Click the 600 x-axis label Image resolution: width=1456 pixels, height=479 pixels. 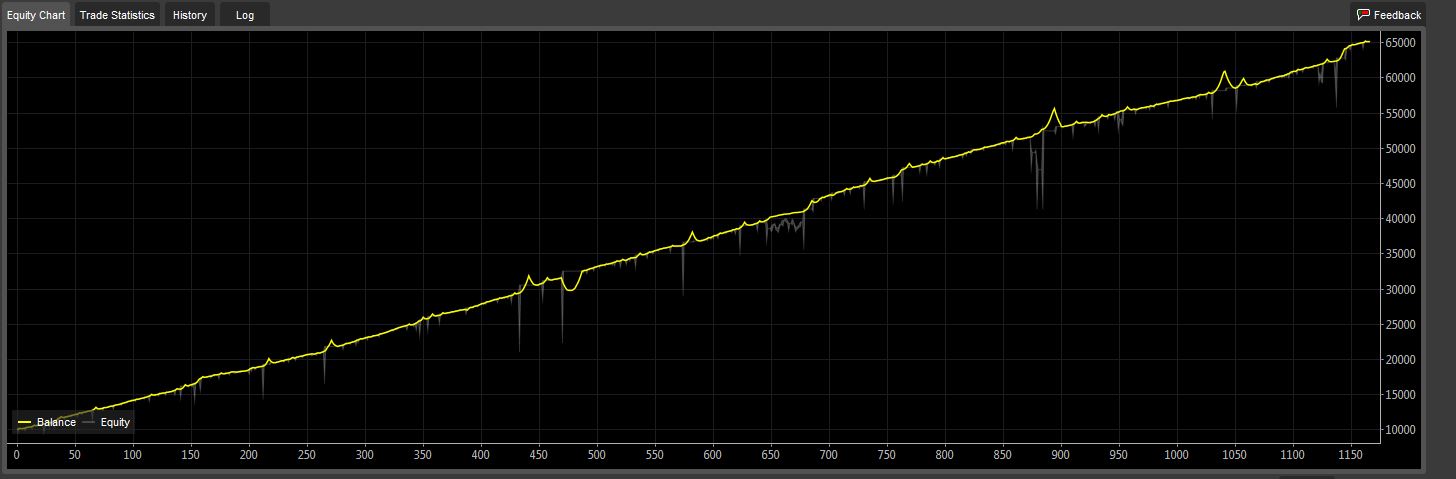click(713, 455)
